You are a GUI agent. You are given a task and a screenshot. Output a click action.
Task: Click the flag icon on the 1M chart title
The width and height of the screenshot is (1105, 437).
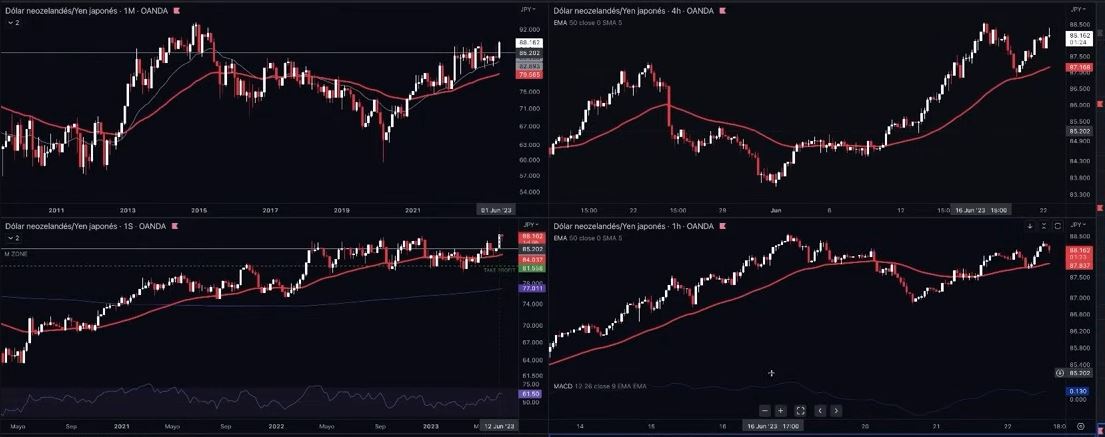click(177, 9)
